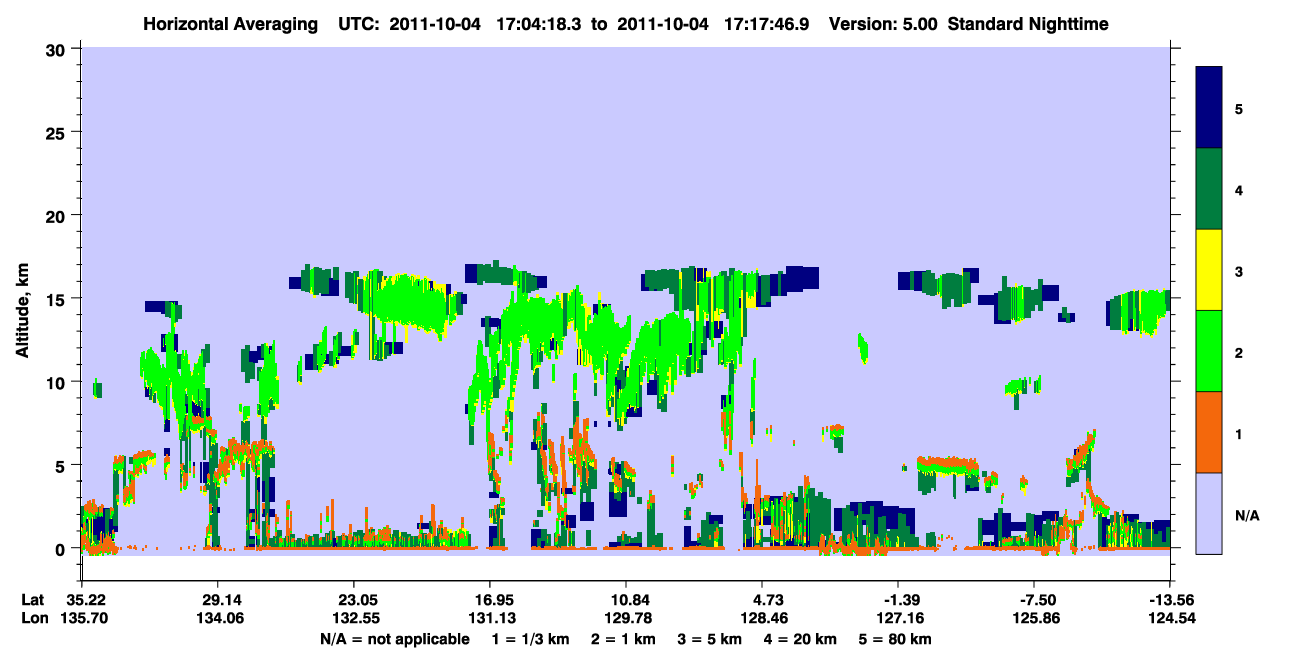Image resolution: width=1300 pixels, height=667 pixels.
Task: Click the y-axis tick label 25
Action: click(57, 132)
